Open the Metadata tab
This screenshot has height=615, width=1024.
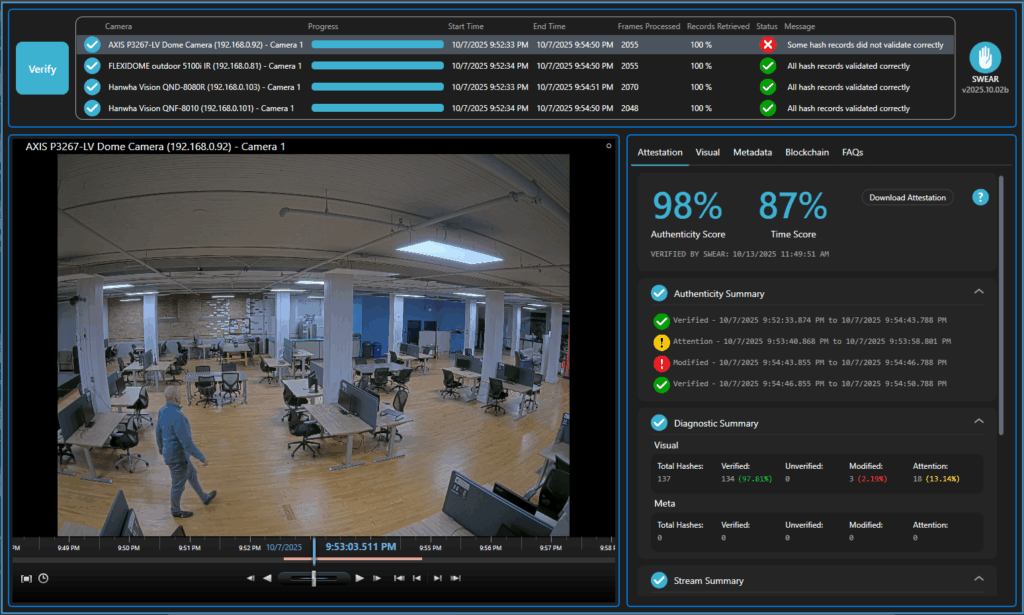(752, 153)
